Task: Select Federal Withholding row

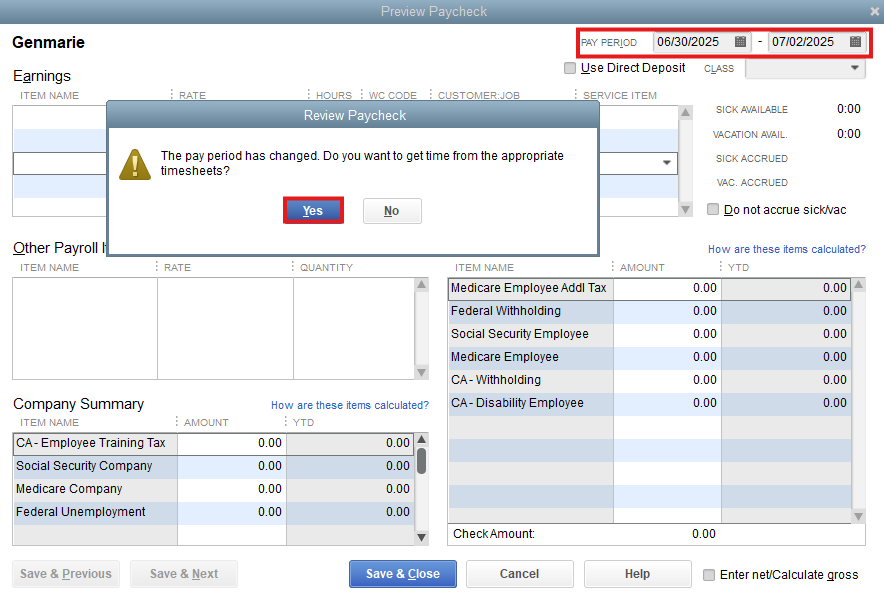Action: tap(649, 311)
